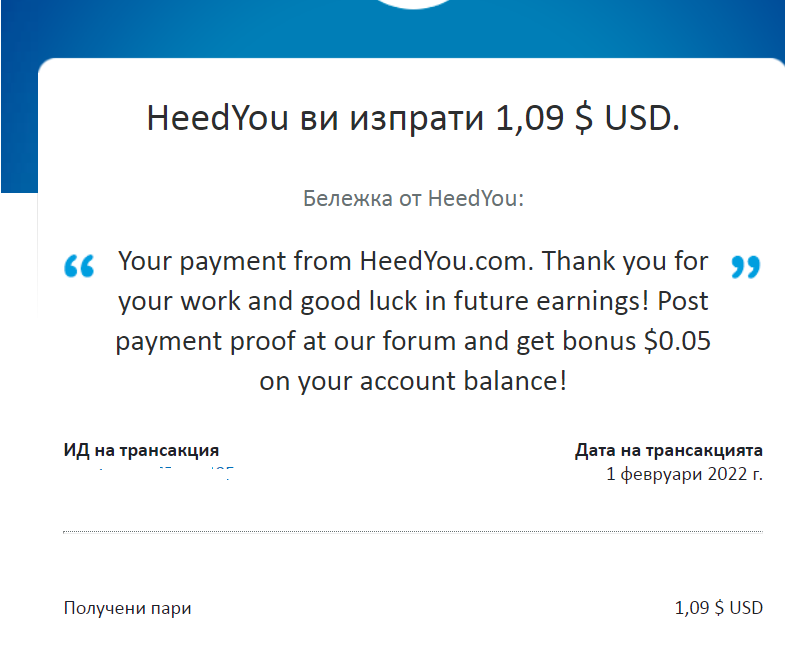Screen dimensions: 785x650
Task: Select the $0.05 bonus text in note
Action: pyautogui.click(x=677, y=341)
